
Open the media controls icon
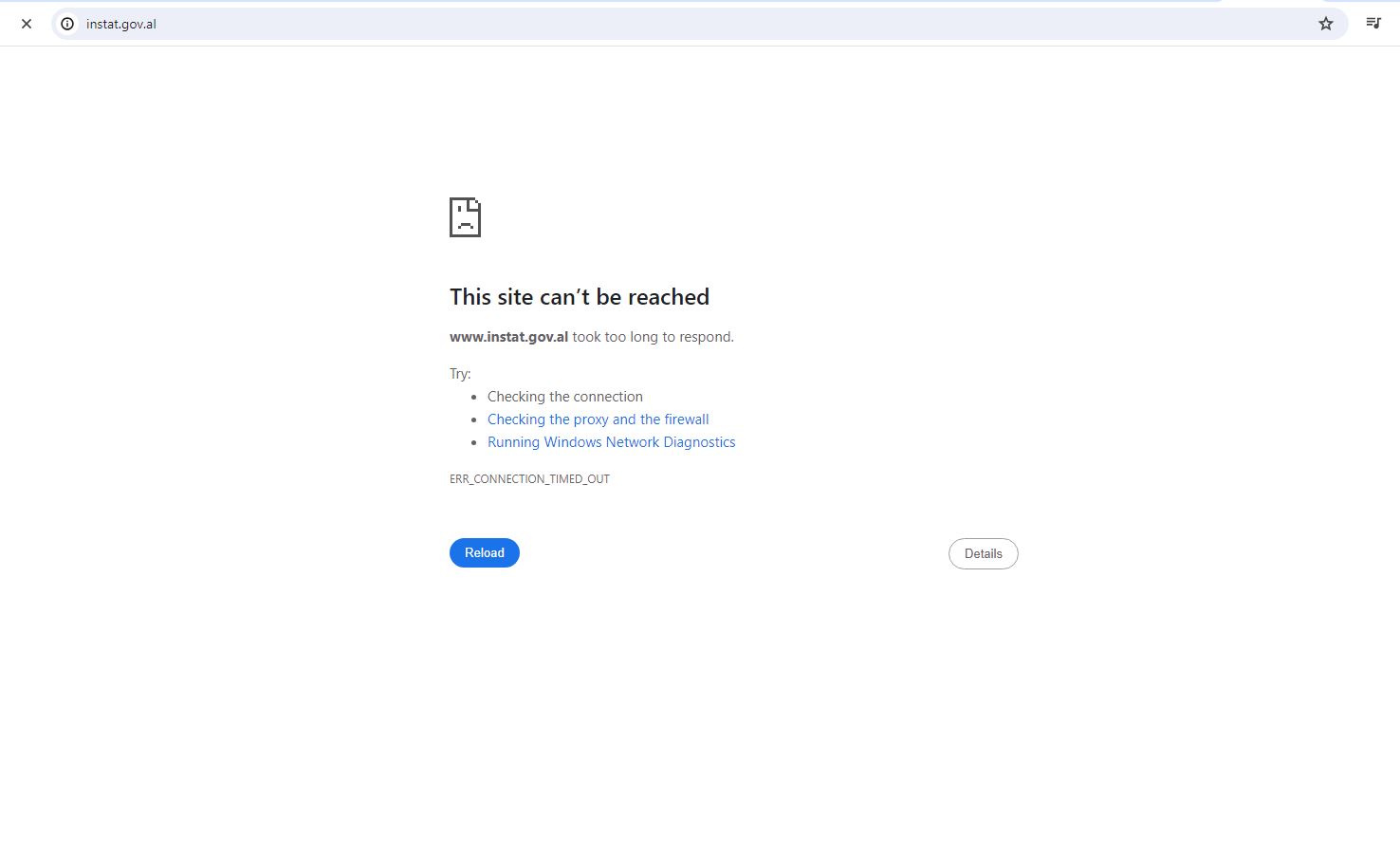1372,24
